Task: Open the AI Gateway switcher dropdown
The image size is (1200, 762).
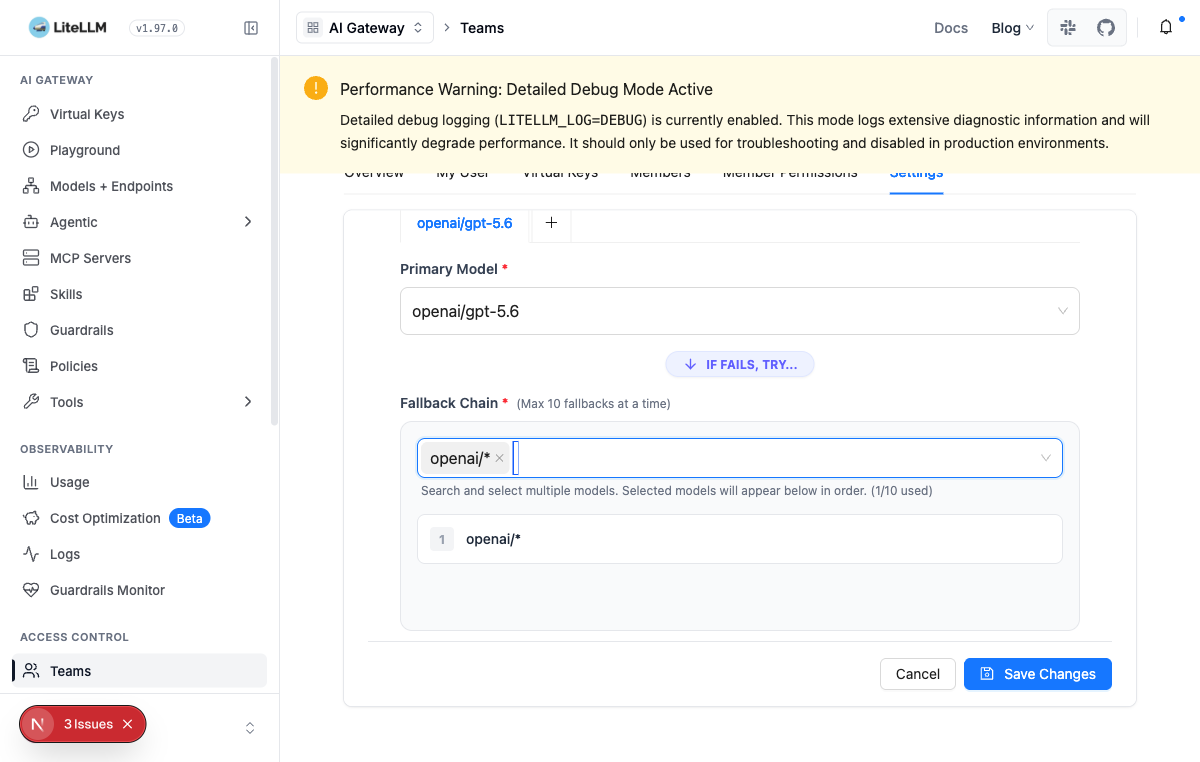Action: coord(365,28)
